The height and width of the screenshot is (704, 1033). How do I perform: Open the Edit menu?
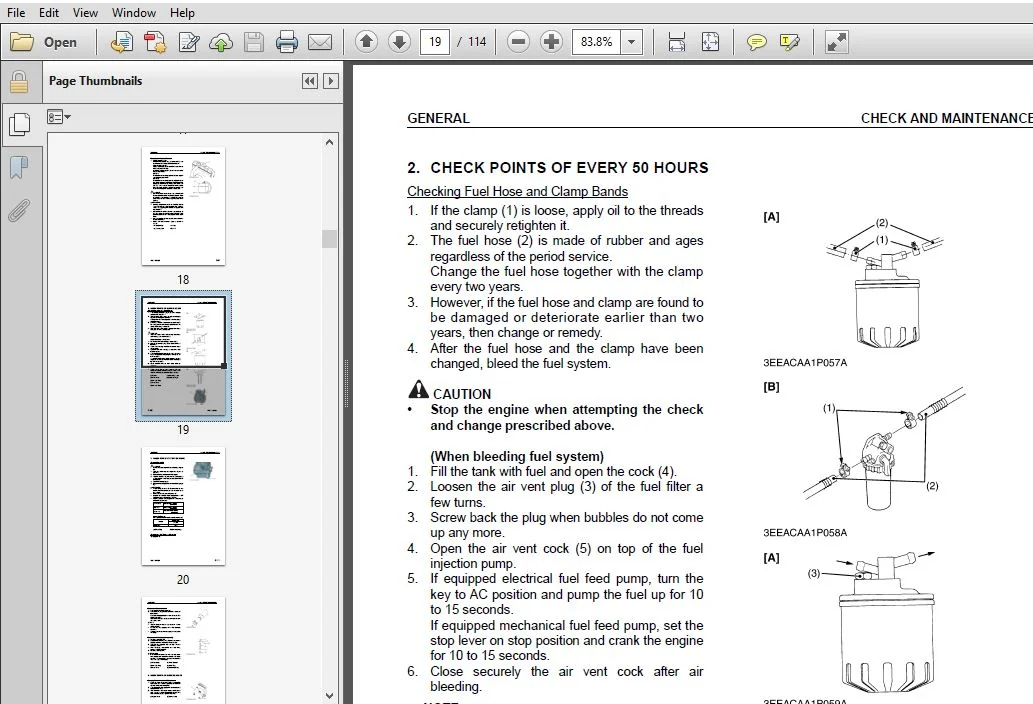click(x=49, y=13)
